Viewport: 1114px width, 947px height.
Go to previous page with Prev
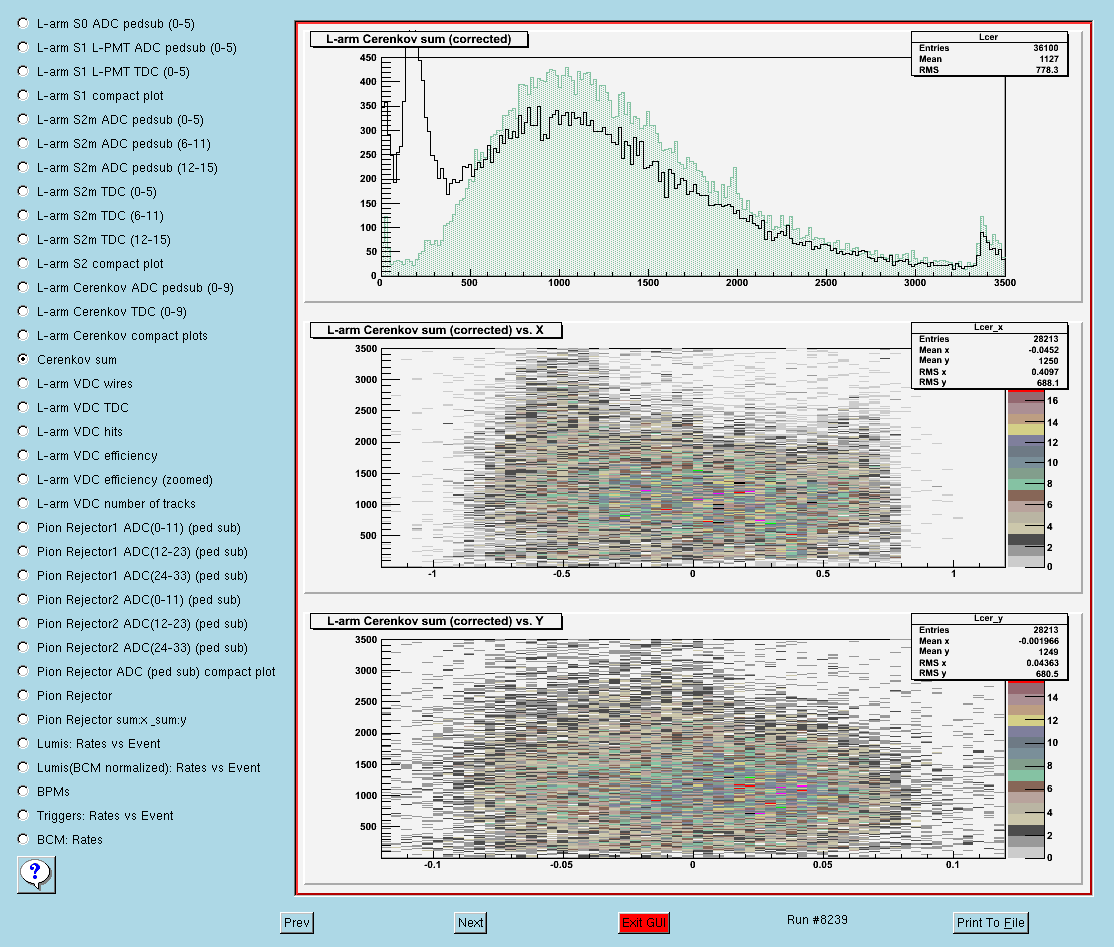click(x=296, y=923)
